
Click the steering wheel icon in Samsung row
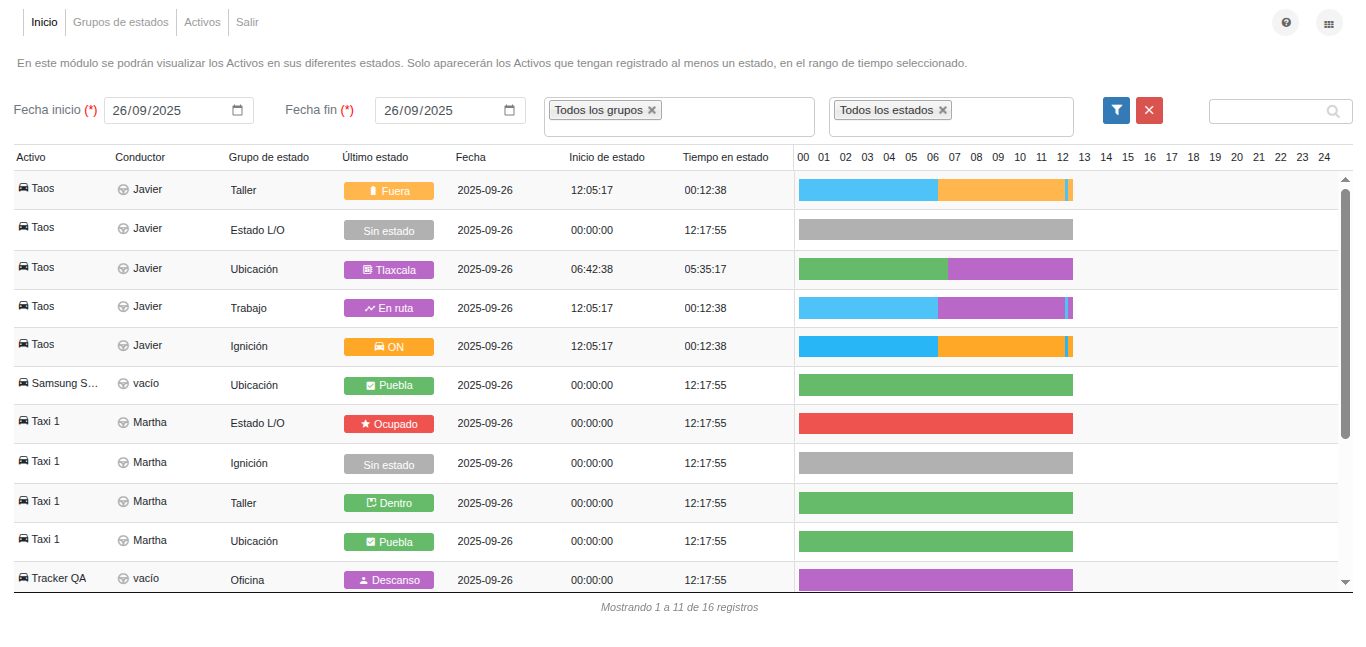123,384
